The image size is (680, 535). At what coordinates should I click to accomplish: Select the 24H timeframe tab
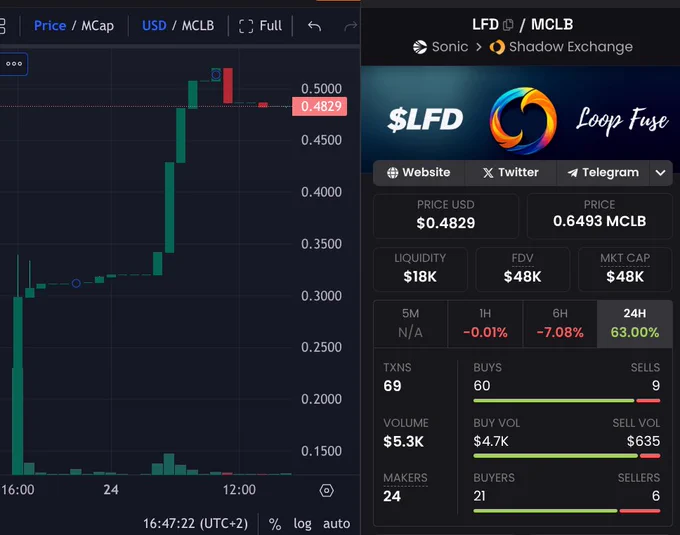(634, 323)
